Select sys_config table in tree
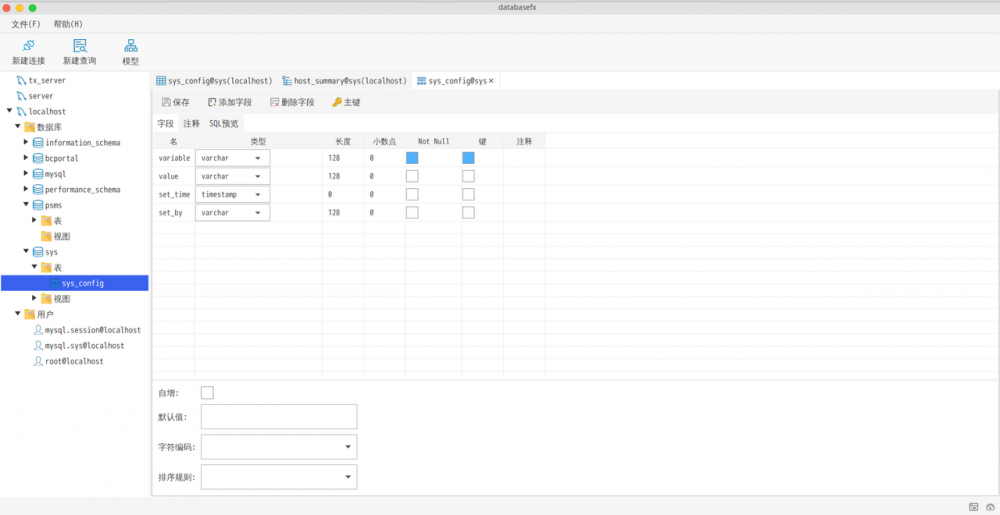This screenshot has height=515, width=1000. pyautogui.click(x=75, y=283)
